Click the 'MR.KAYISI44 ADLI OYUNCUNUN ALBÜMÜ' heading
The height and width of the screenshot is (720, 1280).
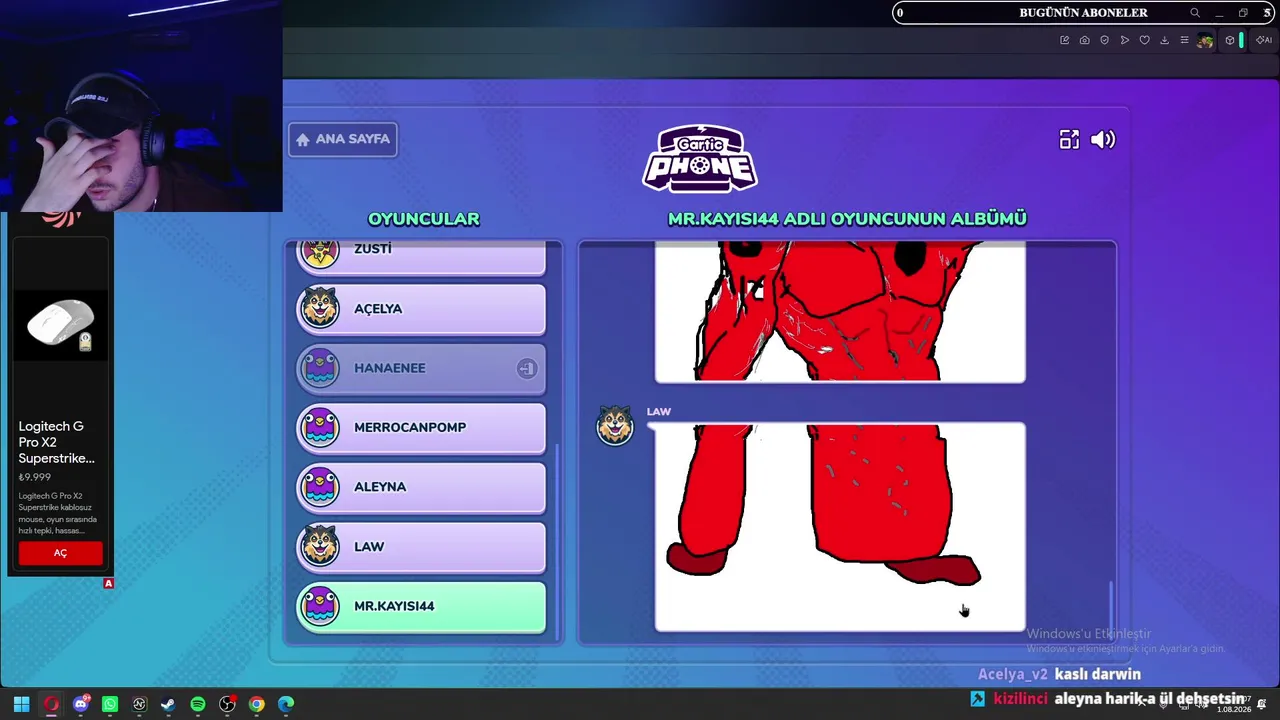[x=847, y=219]
